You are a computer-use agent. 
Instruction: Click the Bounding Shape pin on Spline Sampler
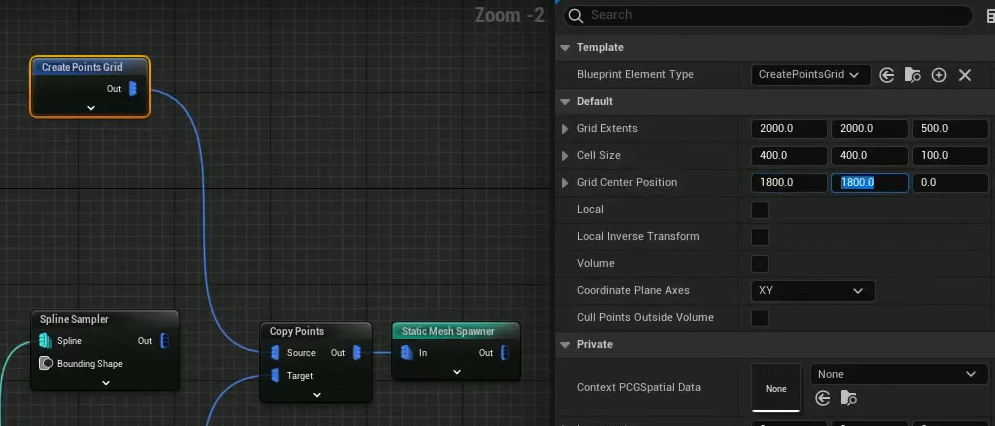[x=46, y=364]
